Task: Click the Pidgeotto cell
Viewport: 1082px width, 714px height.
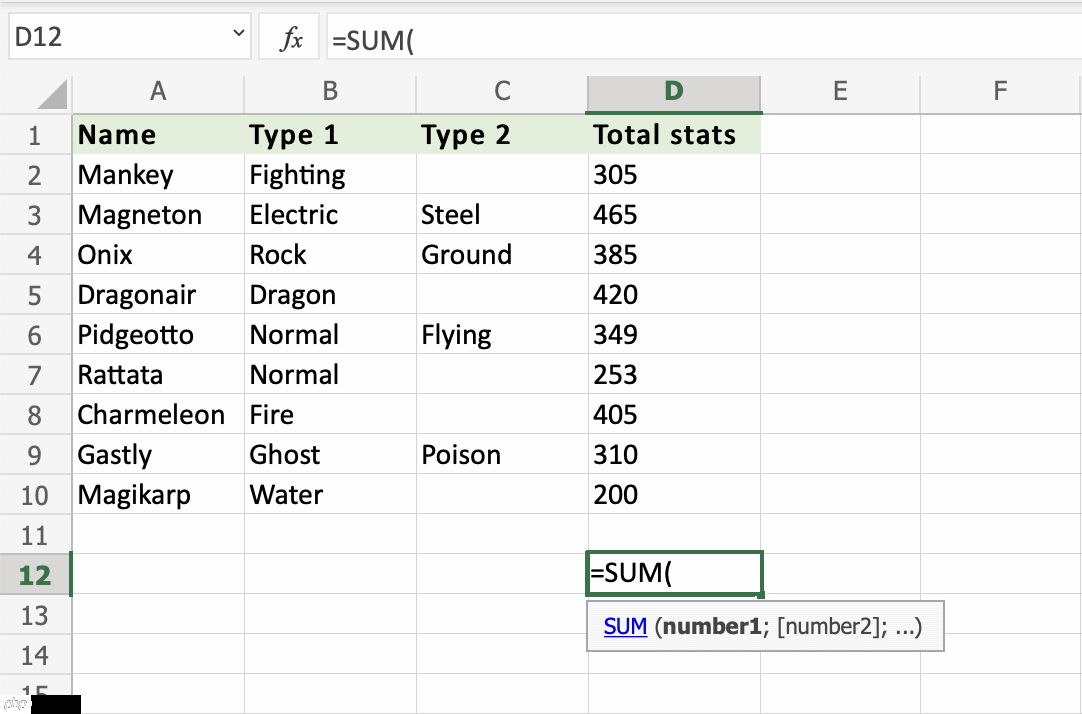Action: pyautogui.click(x=158, y=335)
